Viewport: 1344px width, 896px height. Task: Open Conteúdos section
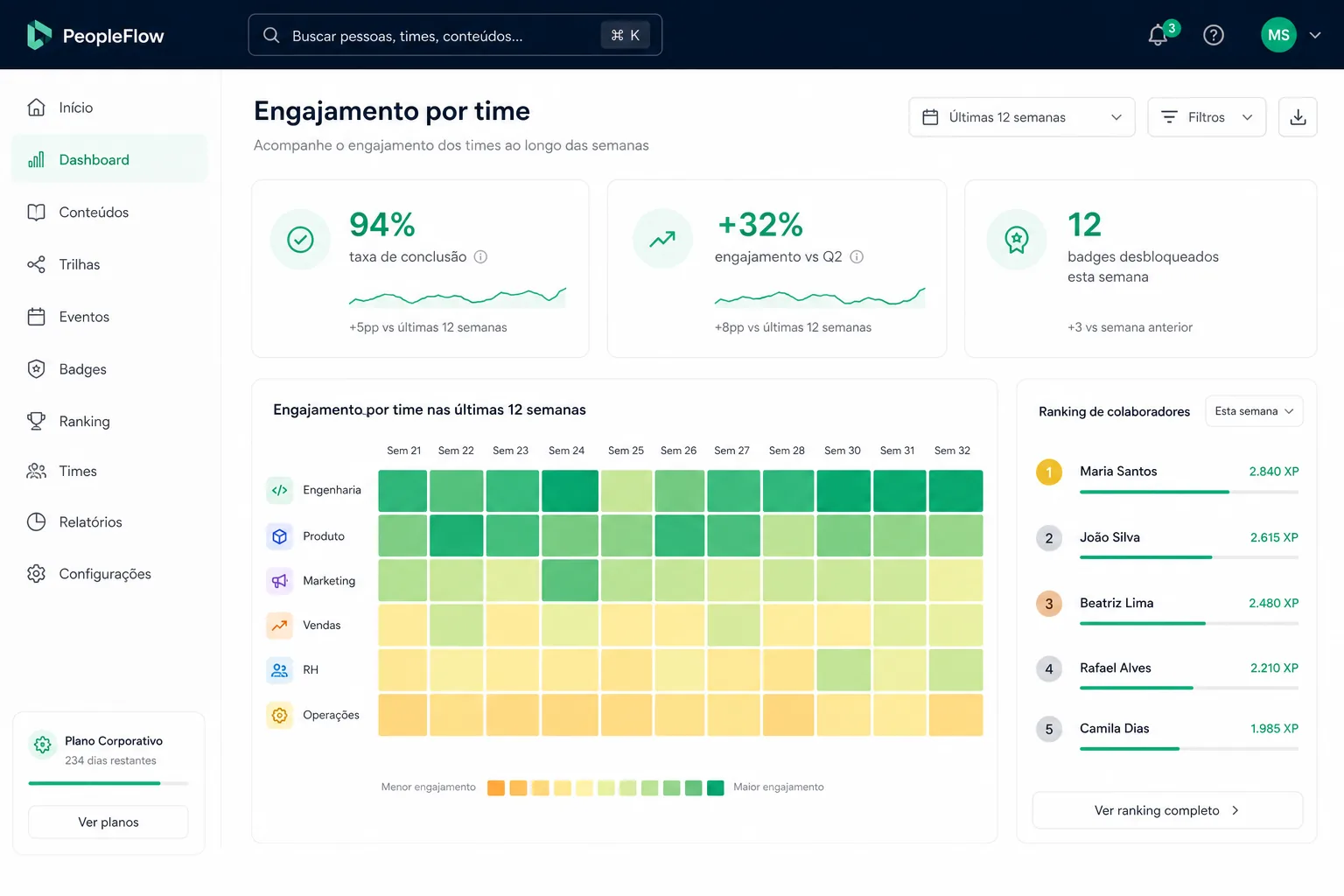click(109, 212)
